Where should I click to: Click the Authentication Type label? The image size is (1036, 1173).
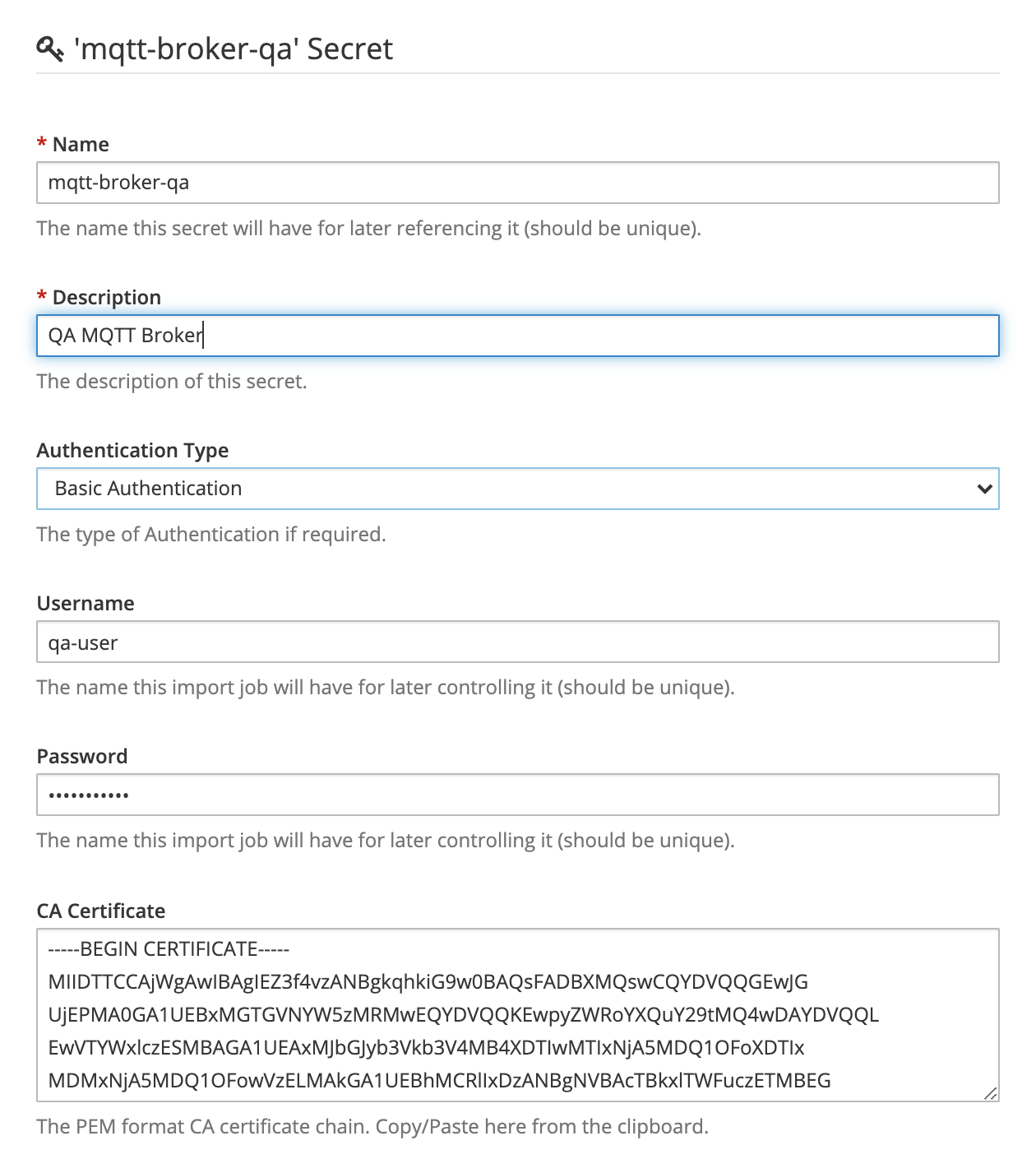coord(132,450)
